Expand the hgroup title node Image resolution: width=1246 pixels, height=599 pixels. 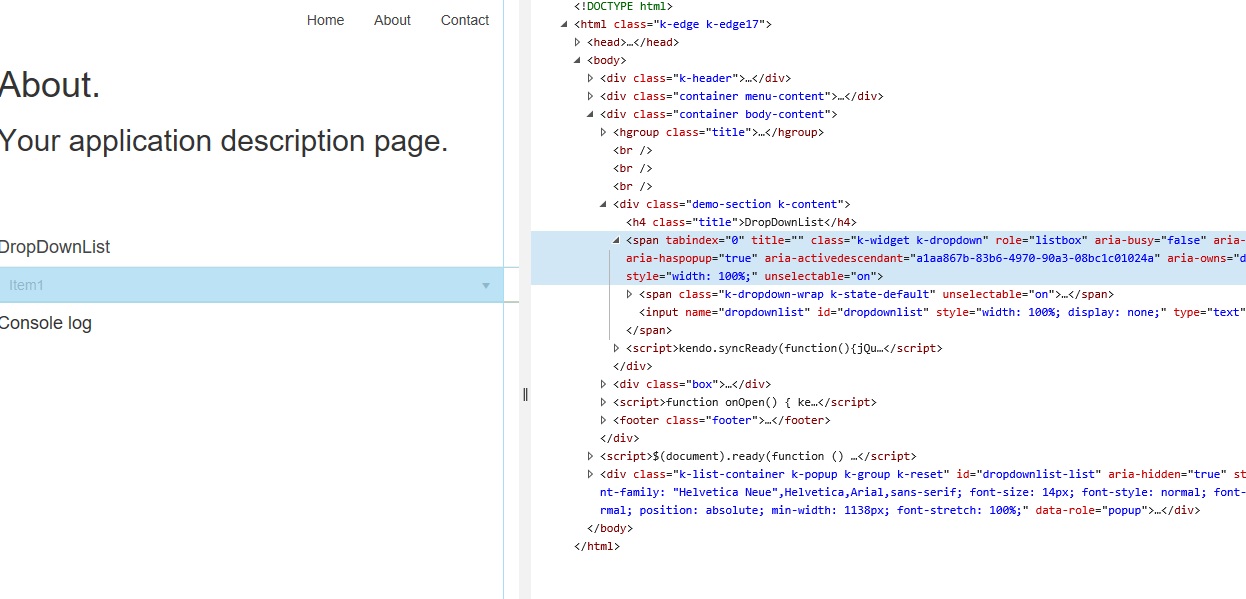tap(604, 132)
